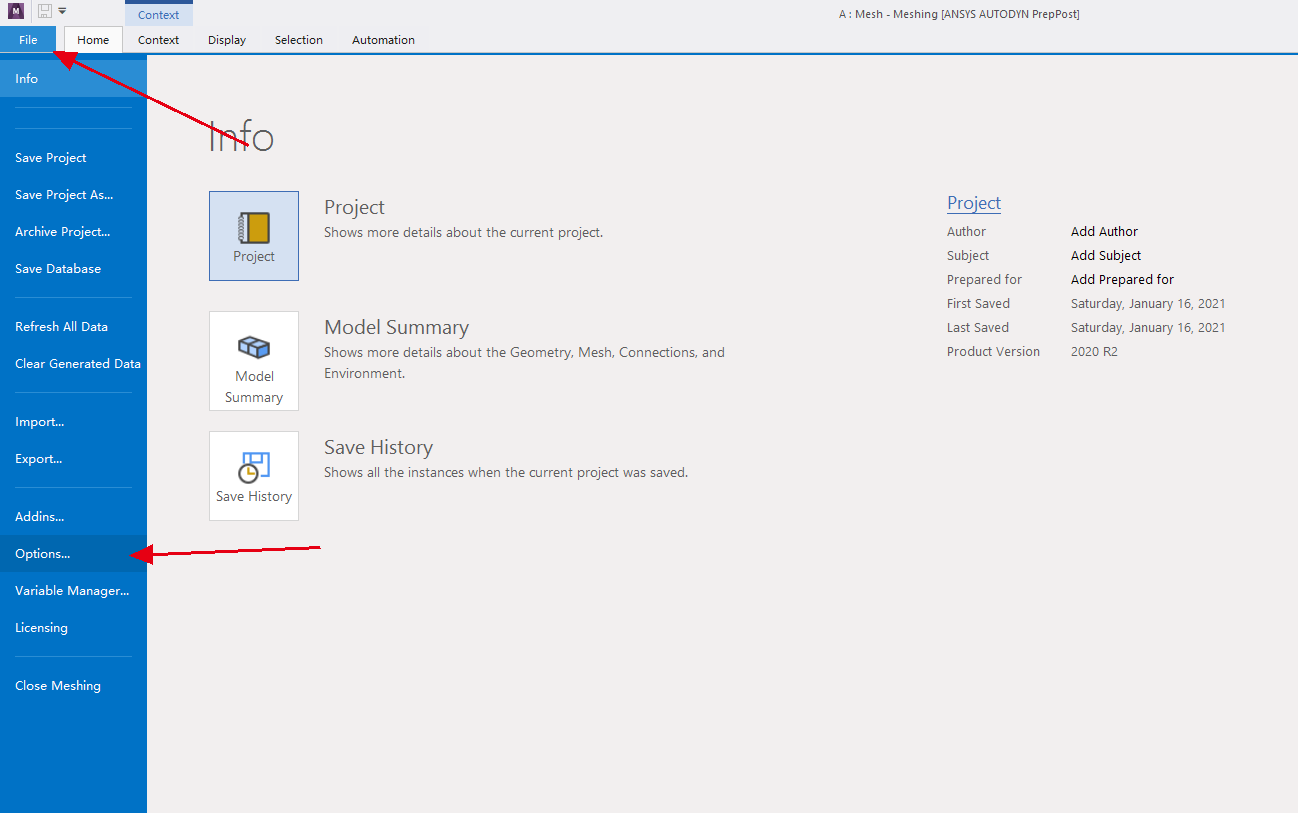This screenshot has width=1298, height=813.
Task: Select Archive Project...
Action: (x=63, y=231)
